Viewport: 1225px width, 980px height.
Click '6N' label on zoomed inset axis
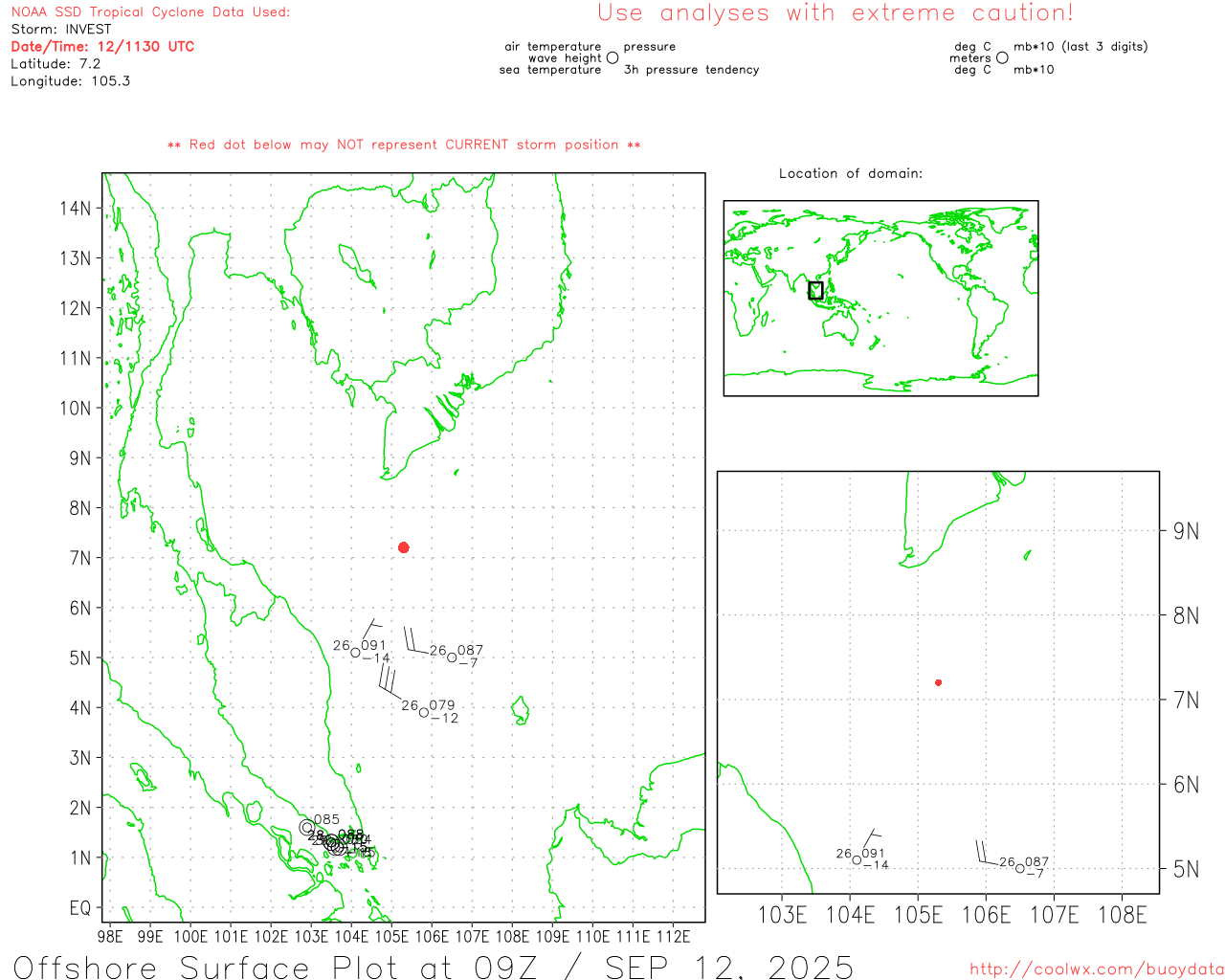point(1186,785)
